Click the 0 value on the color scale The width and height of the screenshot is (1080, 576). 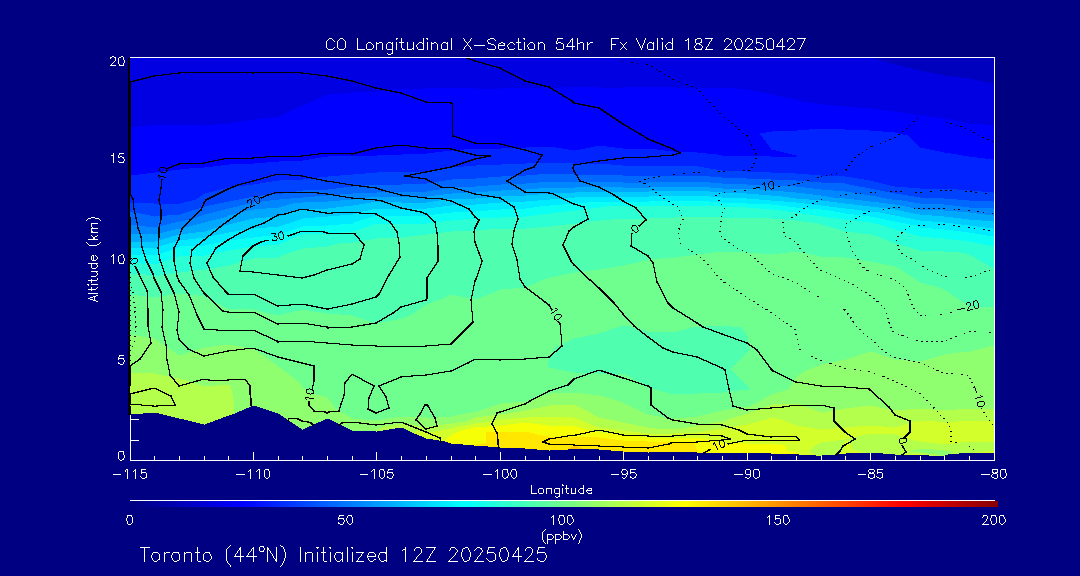click(x=129, y=520)
